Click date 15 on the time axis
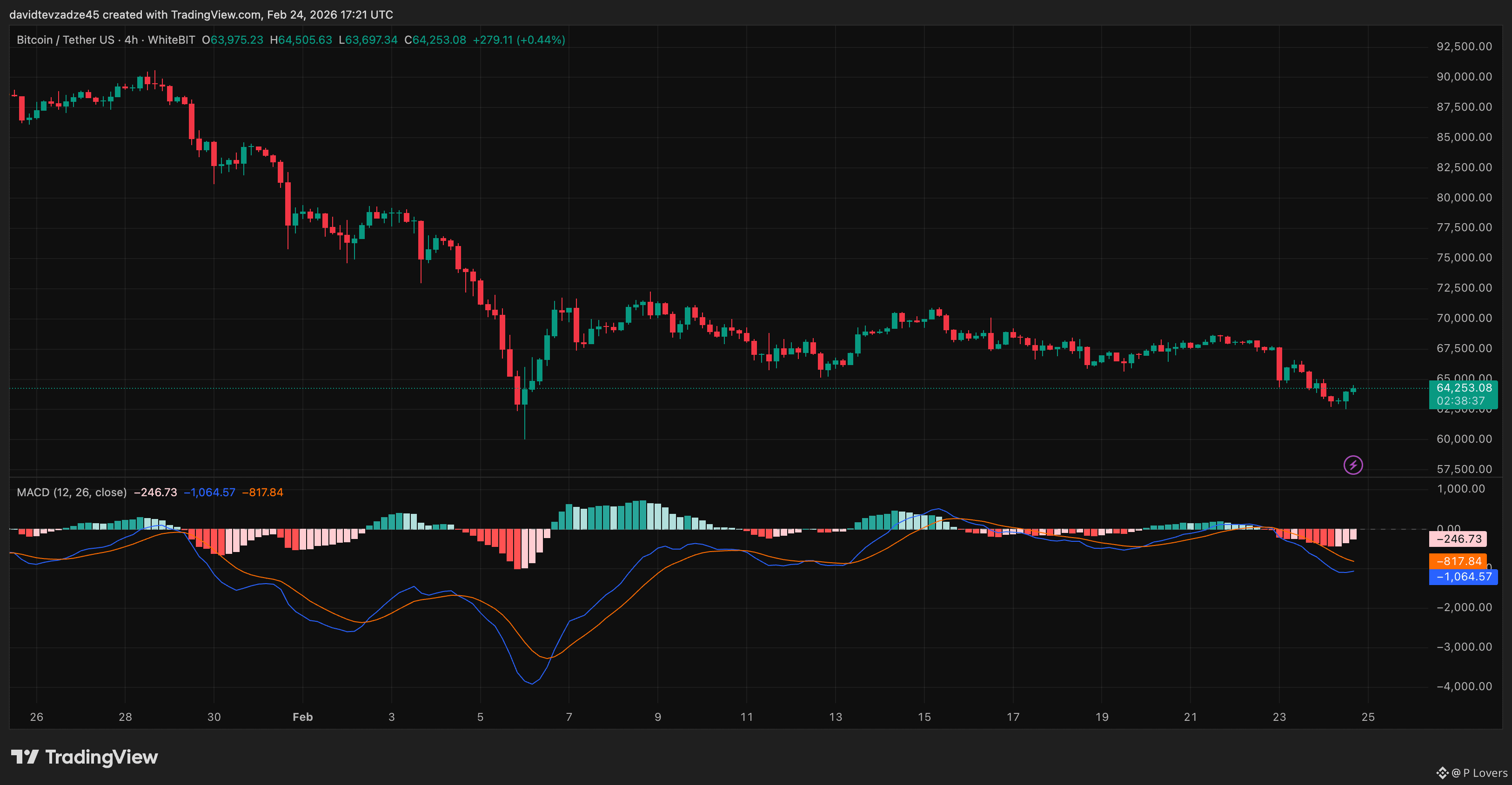 coord(924,717)
